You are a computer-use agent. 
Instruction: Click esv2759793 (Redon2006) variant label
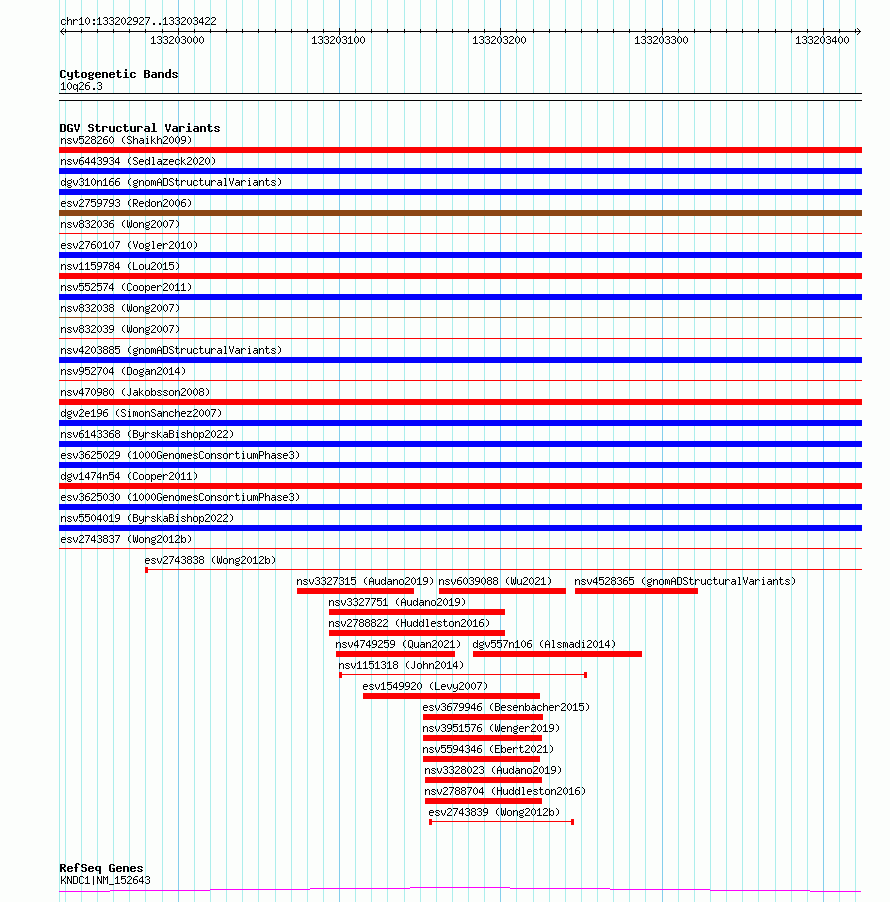point(126,203)
